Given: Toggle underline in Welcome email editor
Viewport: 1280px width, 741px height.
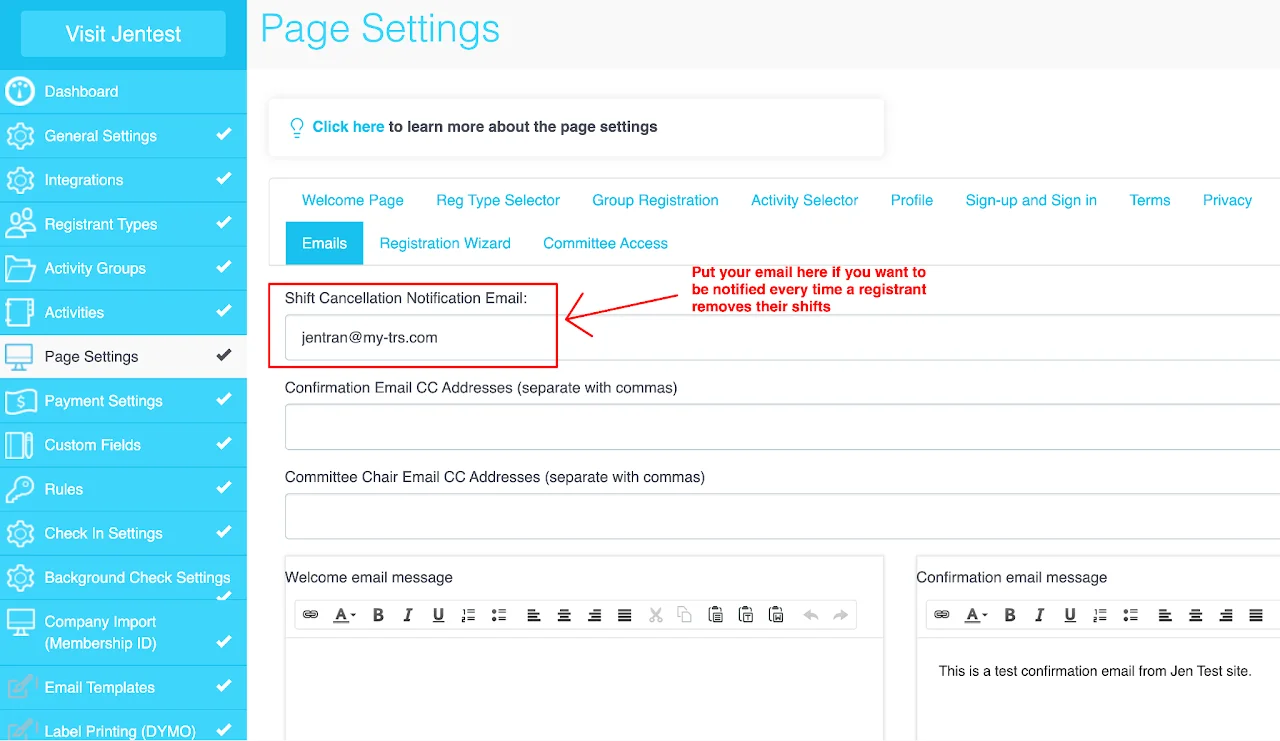Looking at the screenshot, I should 438,615.
